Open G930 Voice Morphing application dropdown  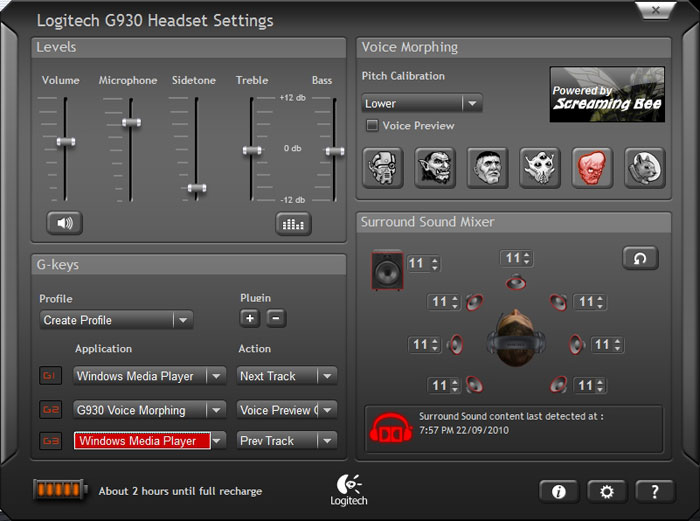(150, 410)
